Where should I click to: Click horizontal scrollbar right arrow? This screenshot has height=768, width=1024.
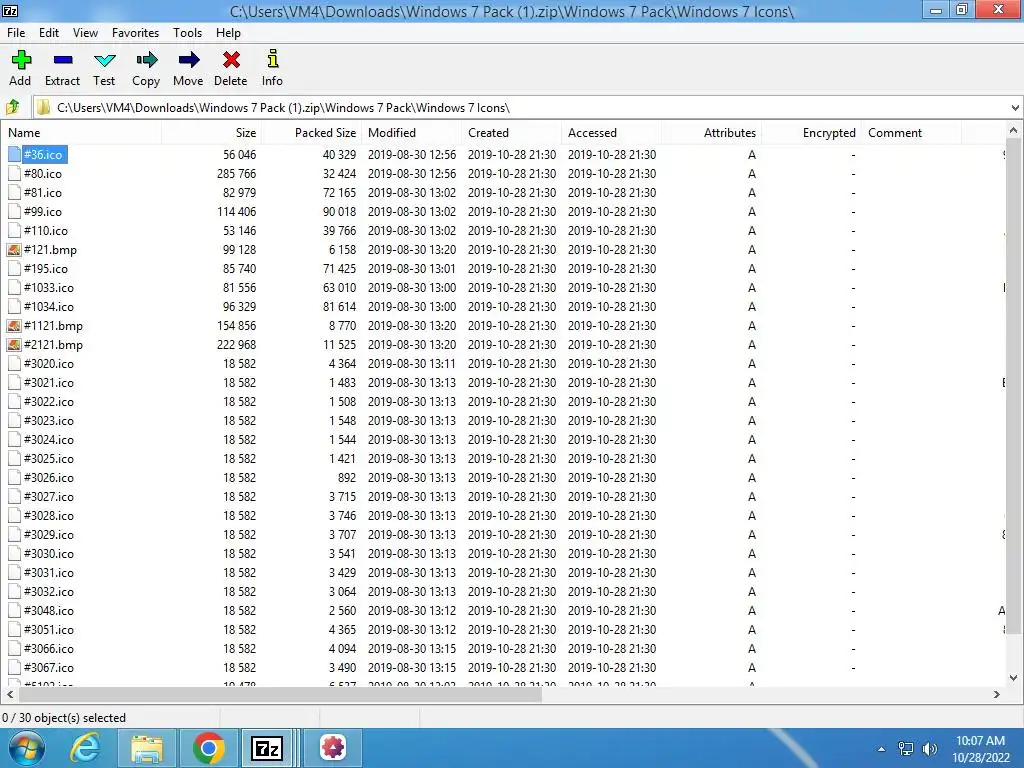[997, 694]
